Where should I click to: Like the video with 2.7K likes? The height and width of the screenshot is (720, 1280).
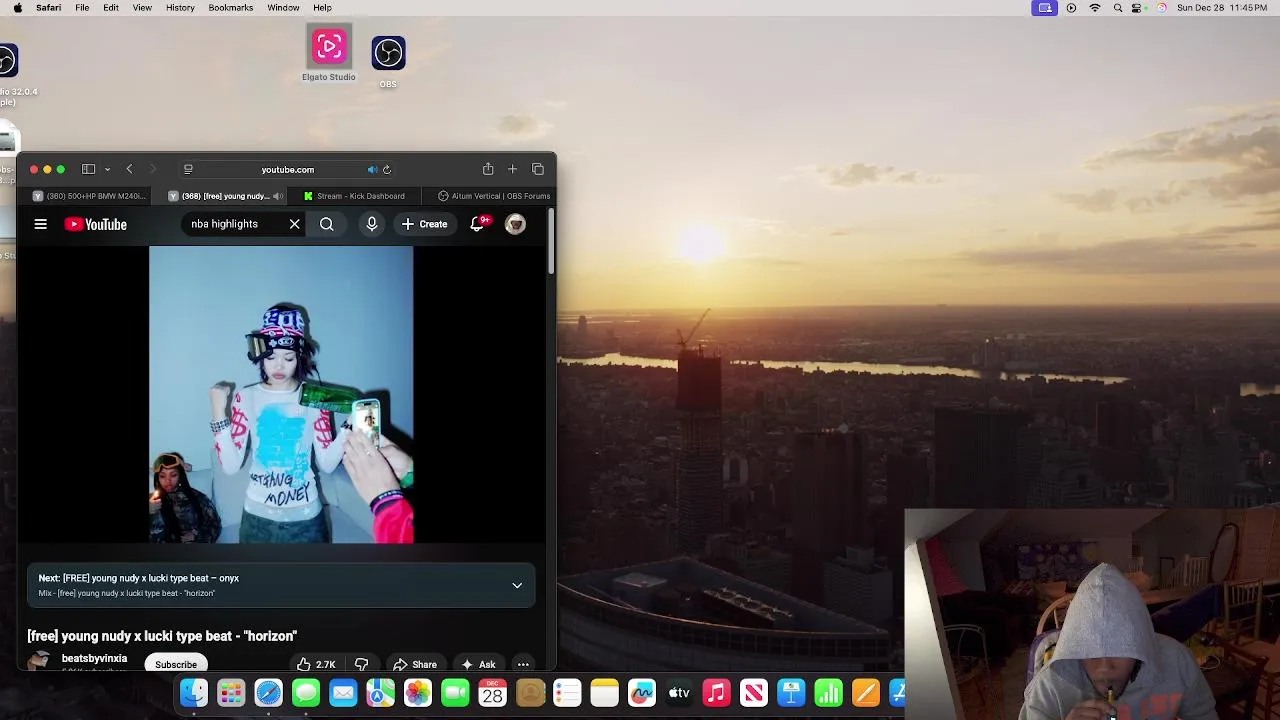pyautogui.click(x=316, y=664)
